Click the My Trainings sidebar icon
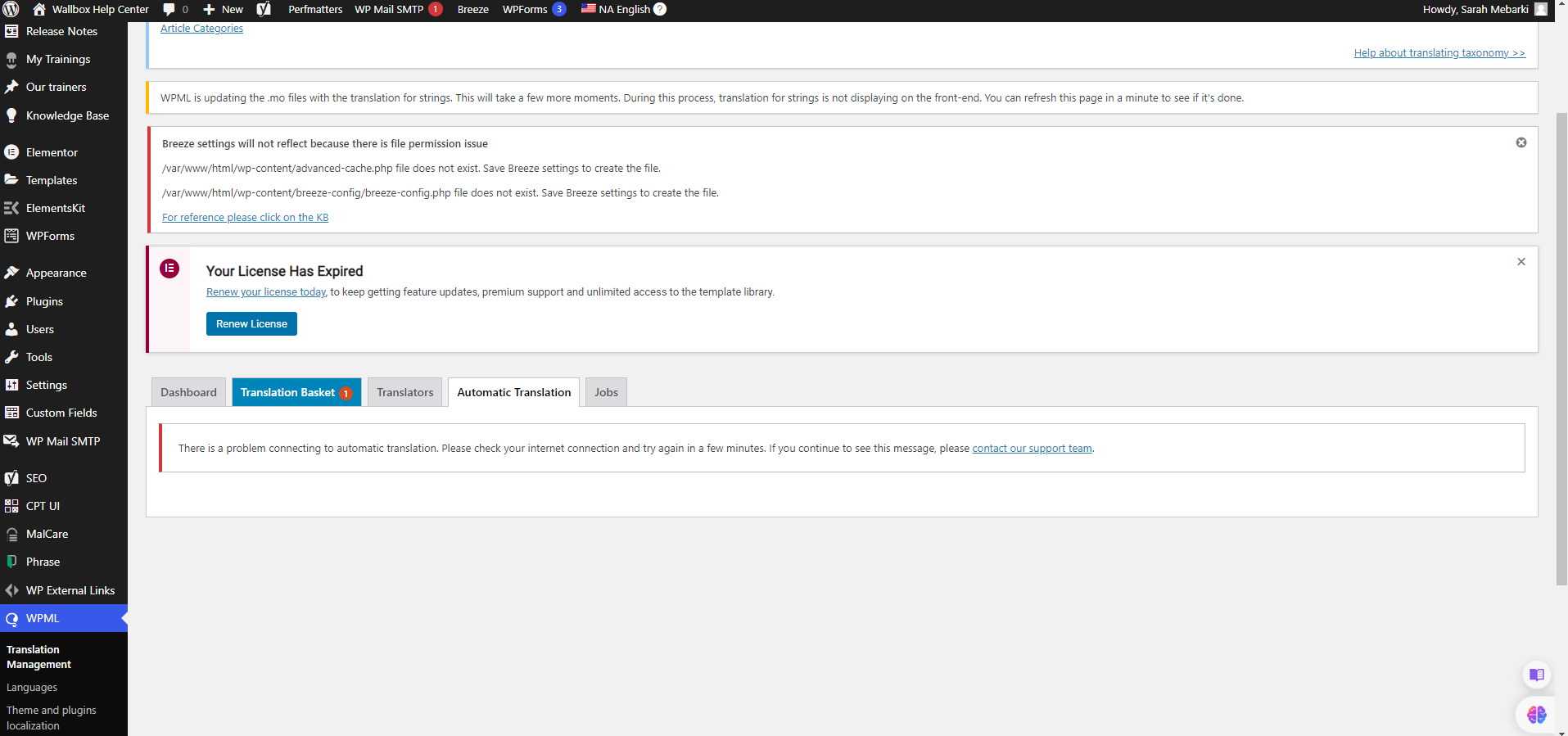Image resolution: width=1568 pixels, height=736 pixels. click(11, 60)
